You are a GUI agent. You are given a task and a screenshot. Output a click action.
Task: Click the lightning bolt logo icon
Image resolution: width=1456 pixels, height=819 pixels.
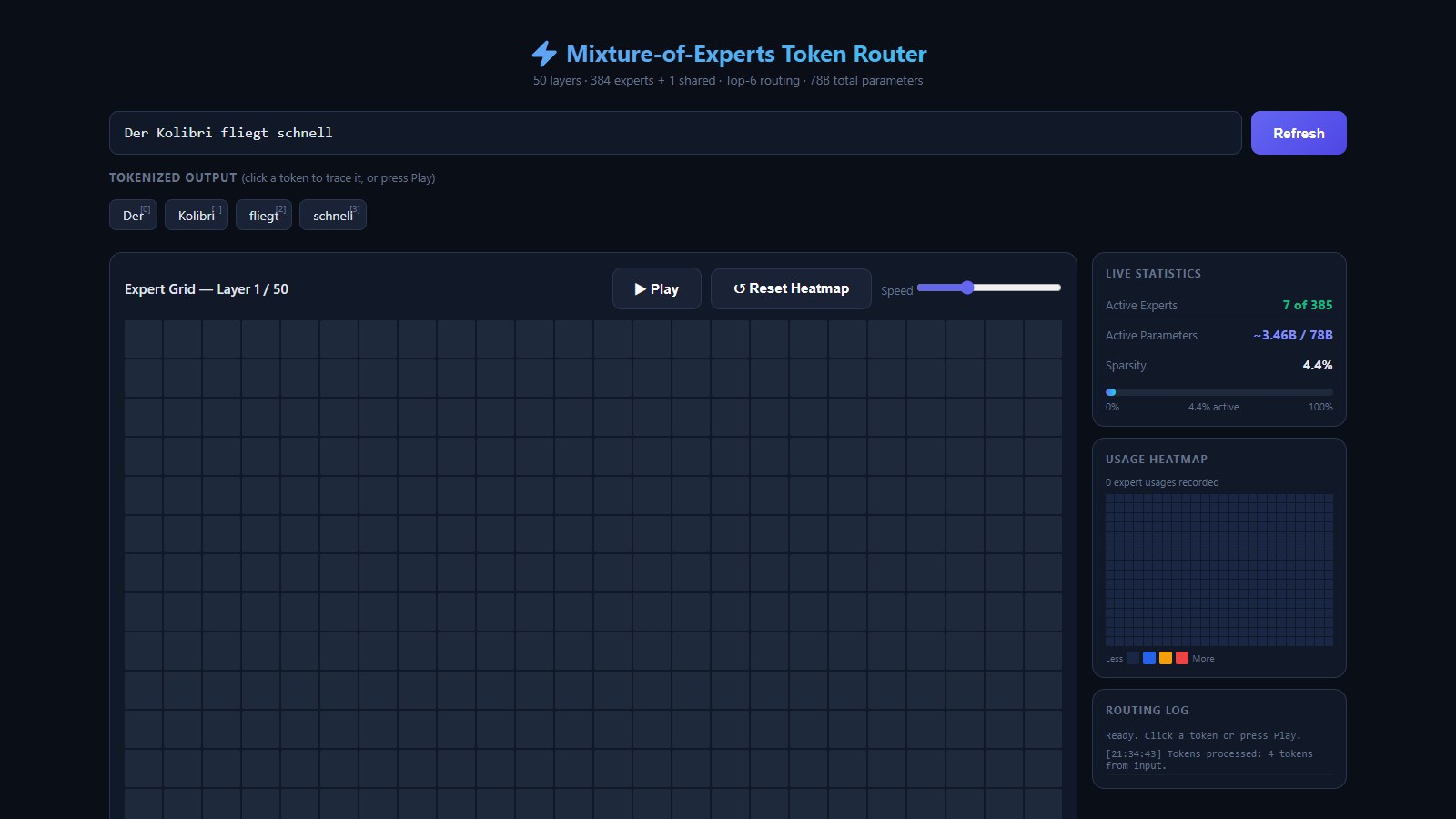(544, 54)
